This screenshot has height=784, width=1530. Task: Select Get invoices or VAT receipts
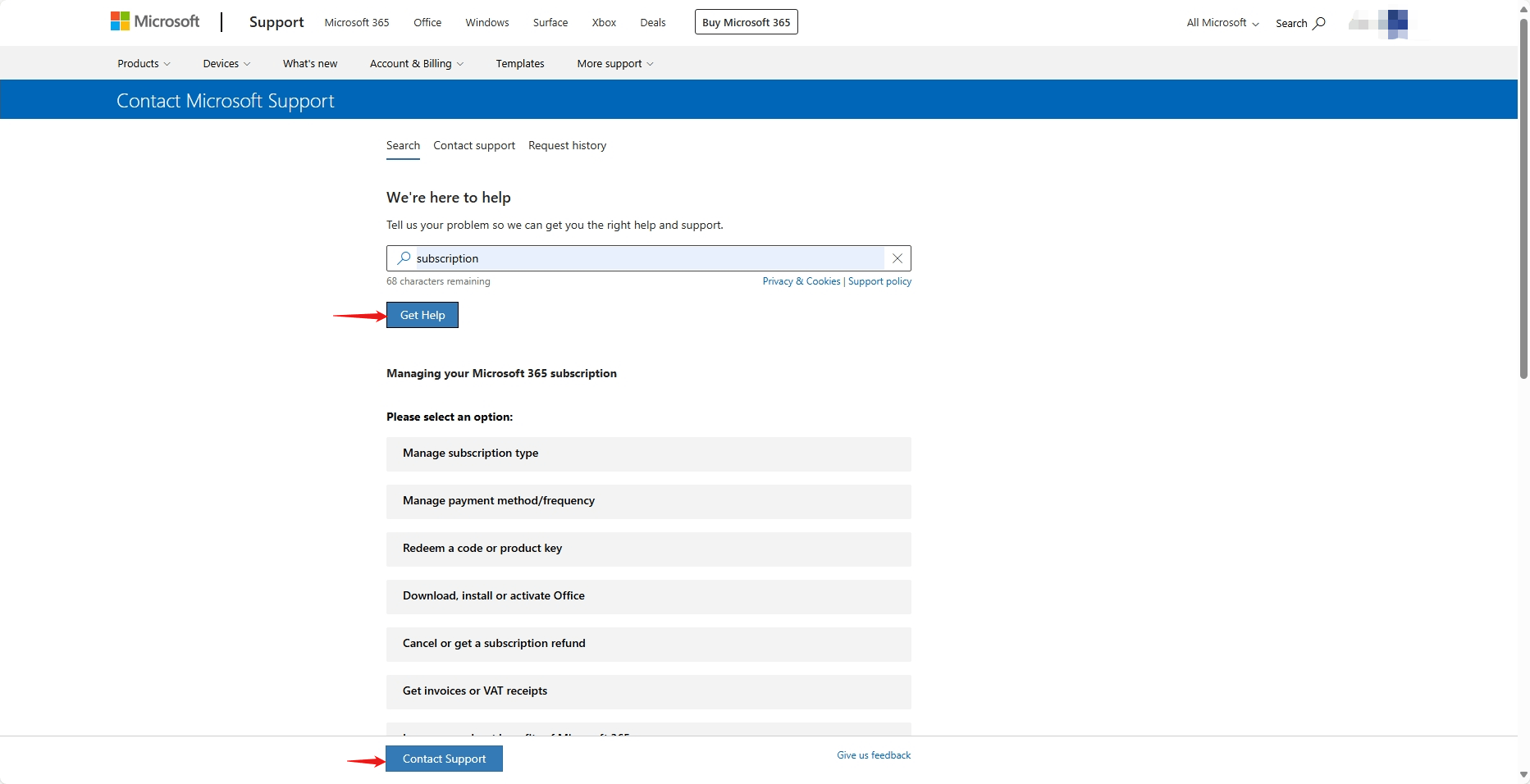[649, 691]
